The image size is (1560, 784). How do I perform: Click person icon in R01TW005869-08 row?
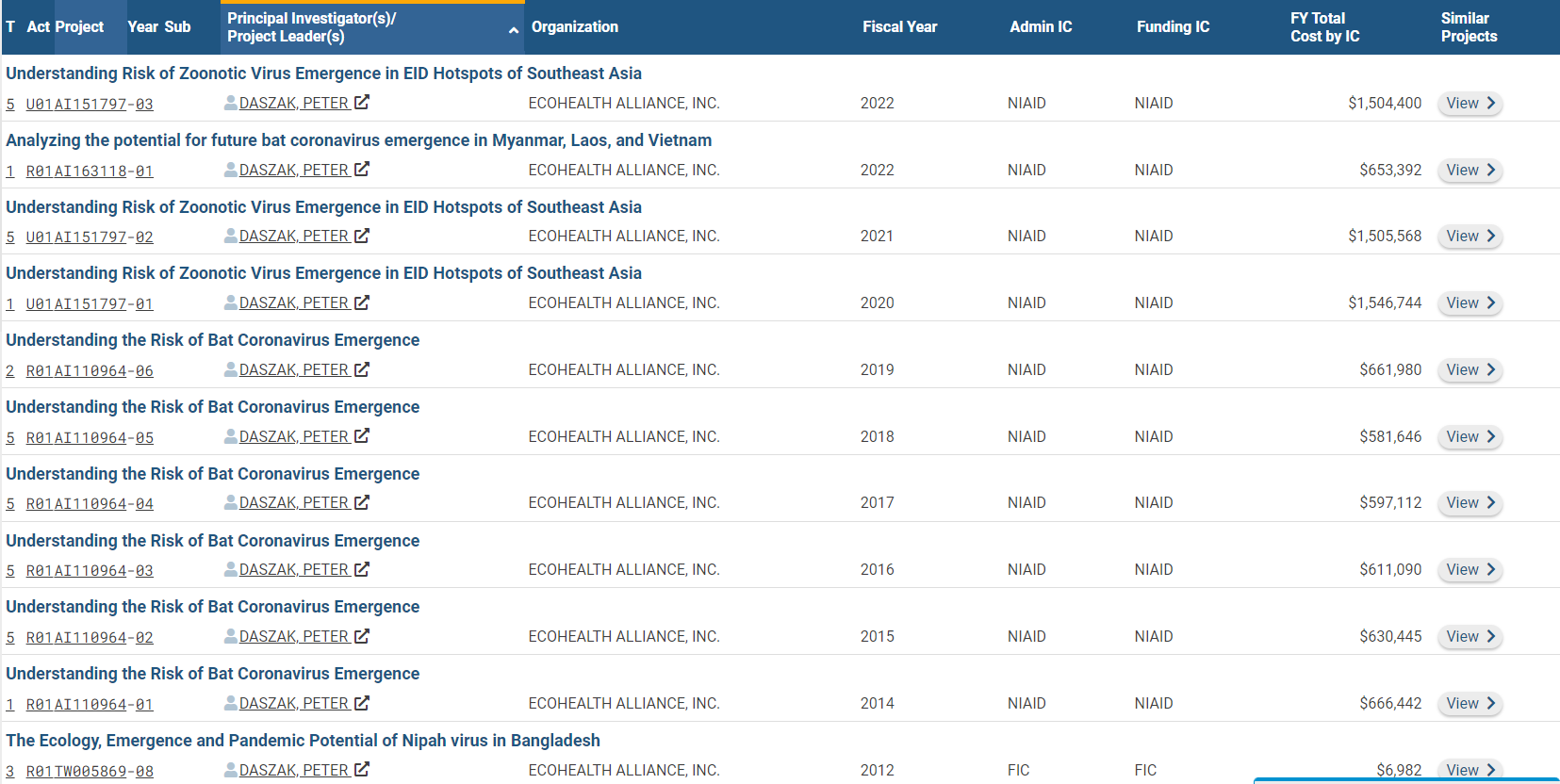[231, 770]
